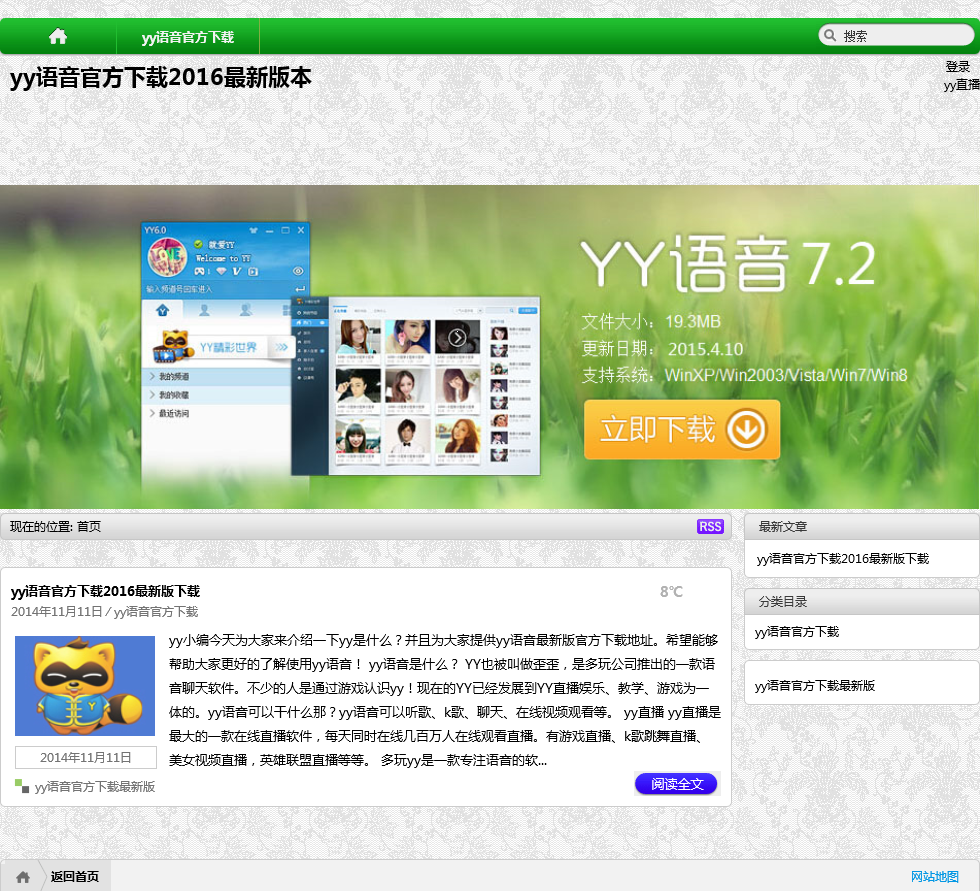The height and width of the screenshot is (891, 980).
Task: Click the home icon in green navigation bar
Action: click(58, 36)
